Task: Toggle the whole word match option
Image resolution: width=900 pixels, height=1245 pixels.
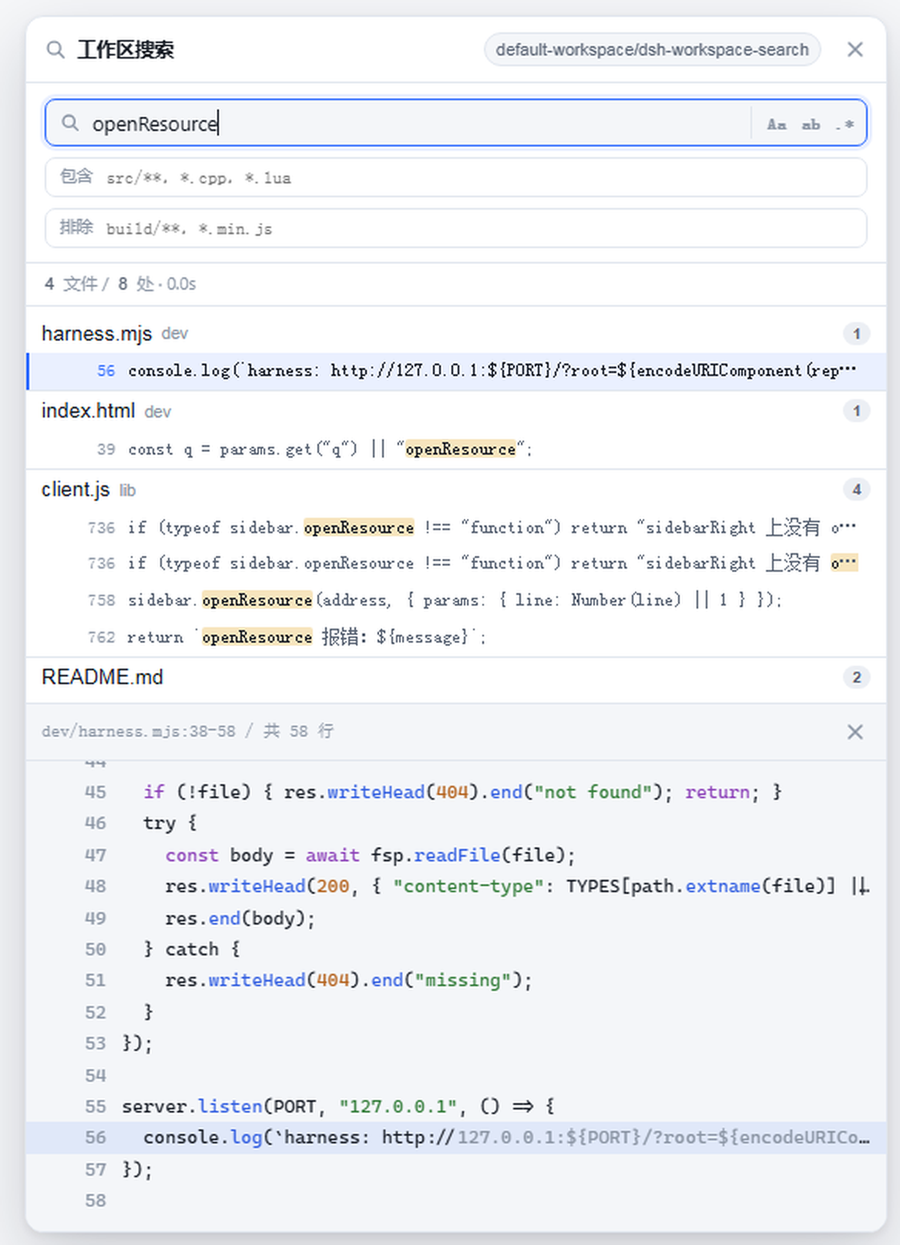Action: [811, 124]
